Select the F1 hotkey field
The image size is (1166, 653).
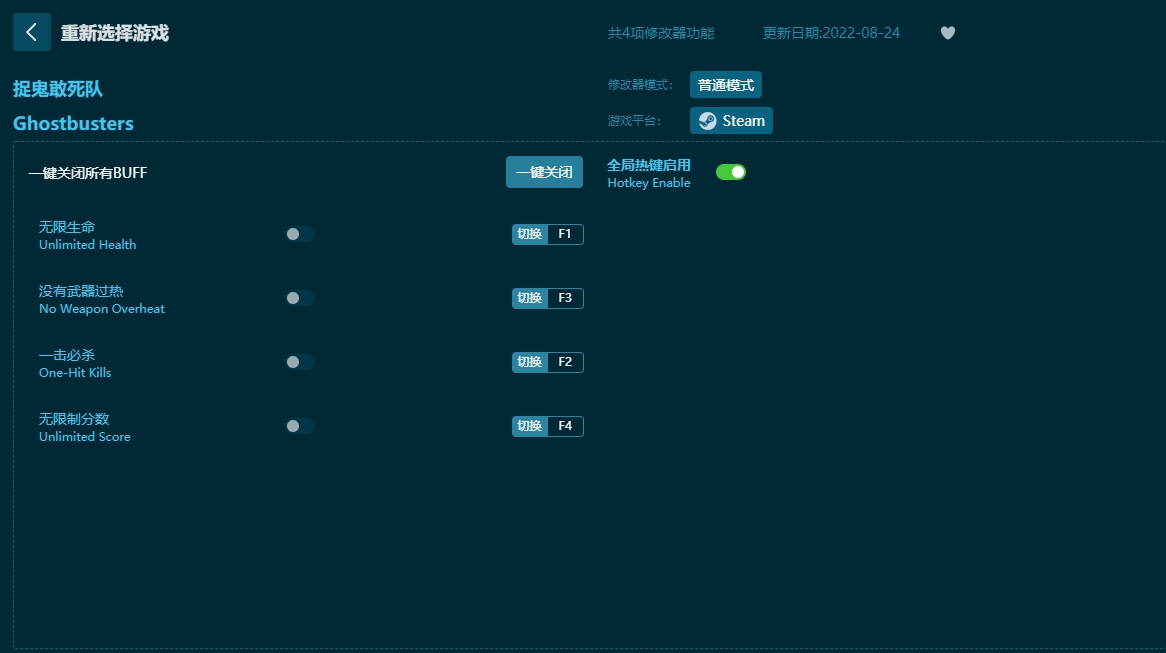pyautogui.click(x=565, y=234)
